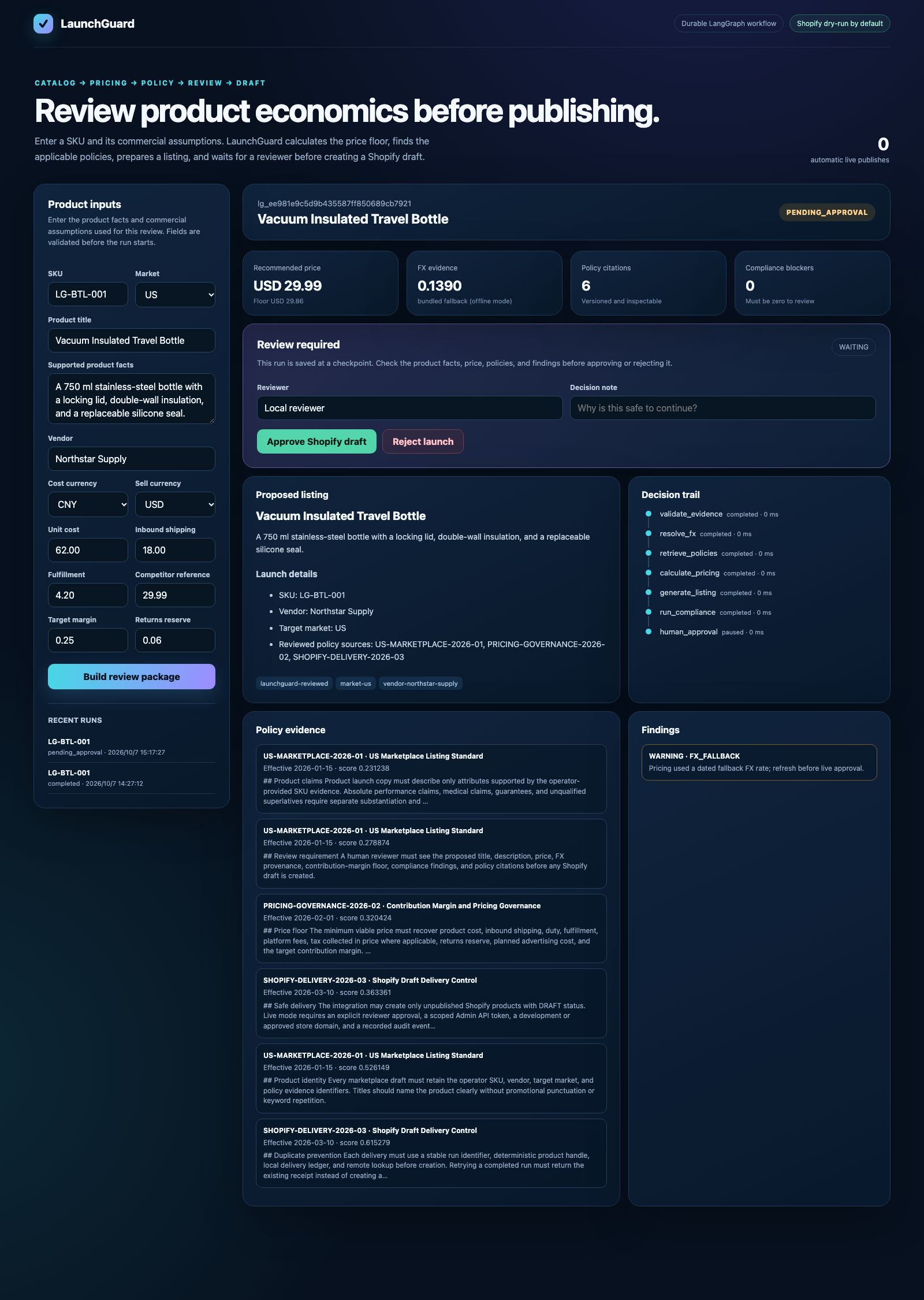Click the Fulfillment field 4.20
This screenshot has height=1300, width=924.
pyautogui.click(x=88, y=595)
